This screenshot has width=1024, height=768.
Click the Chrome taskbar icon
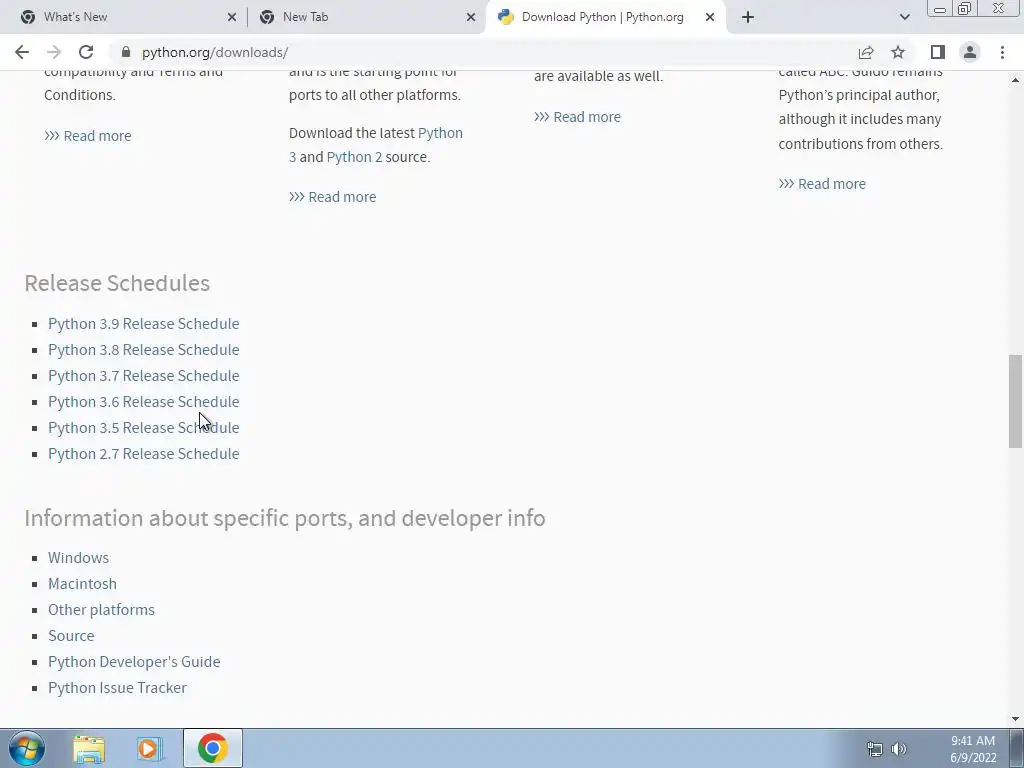coord(213,748)
